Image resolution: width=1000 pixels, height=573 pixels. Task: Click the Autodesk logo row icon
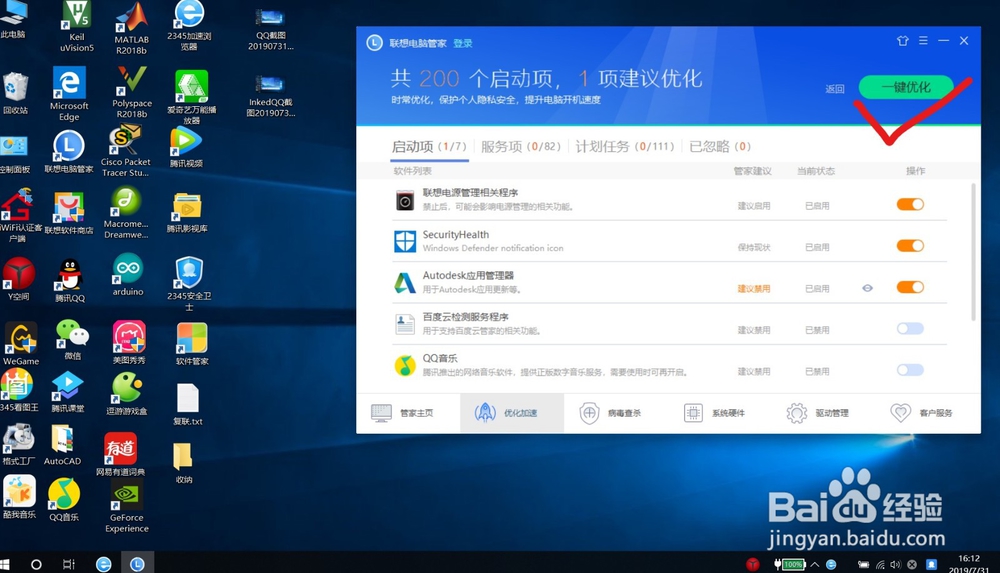(405, 283)
